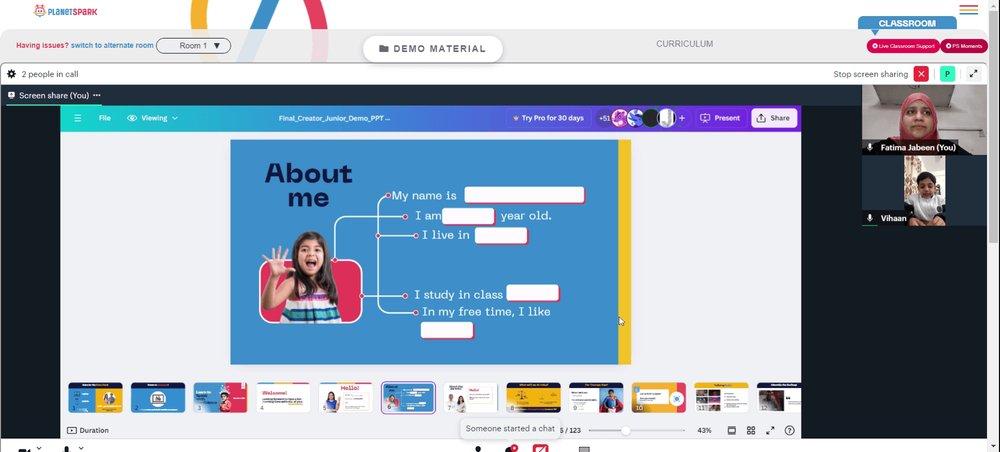Click the add collaborator plus icon
This screenshot has height=452, width=1000.
[x=682, y=118]
